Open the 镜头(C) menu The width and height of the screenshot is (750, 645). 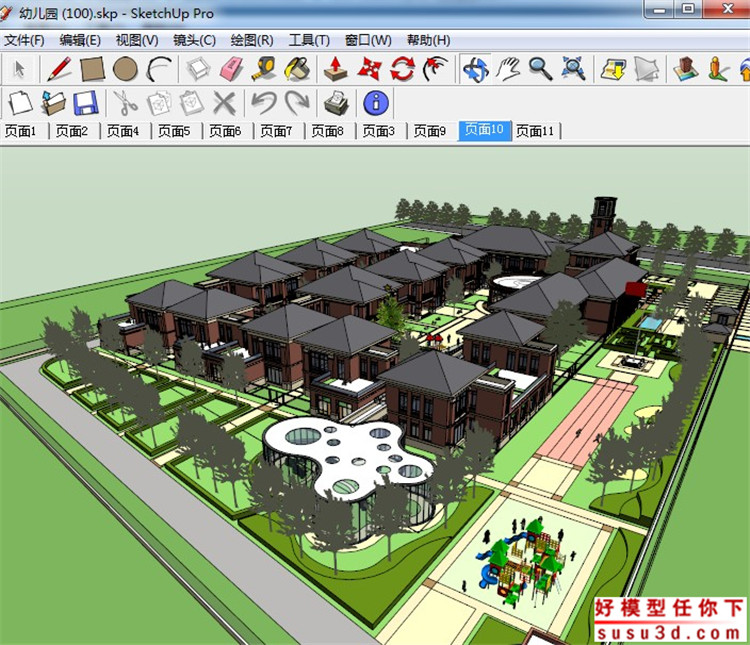click(195, 40)
